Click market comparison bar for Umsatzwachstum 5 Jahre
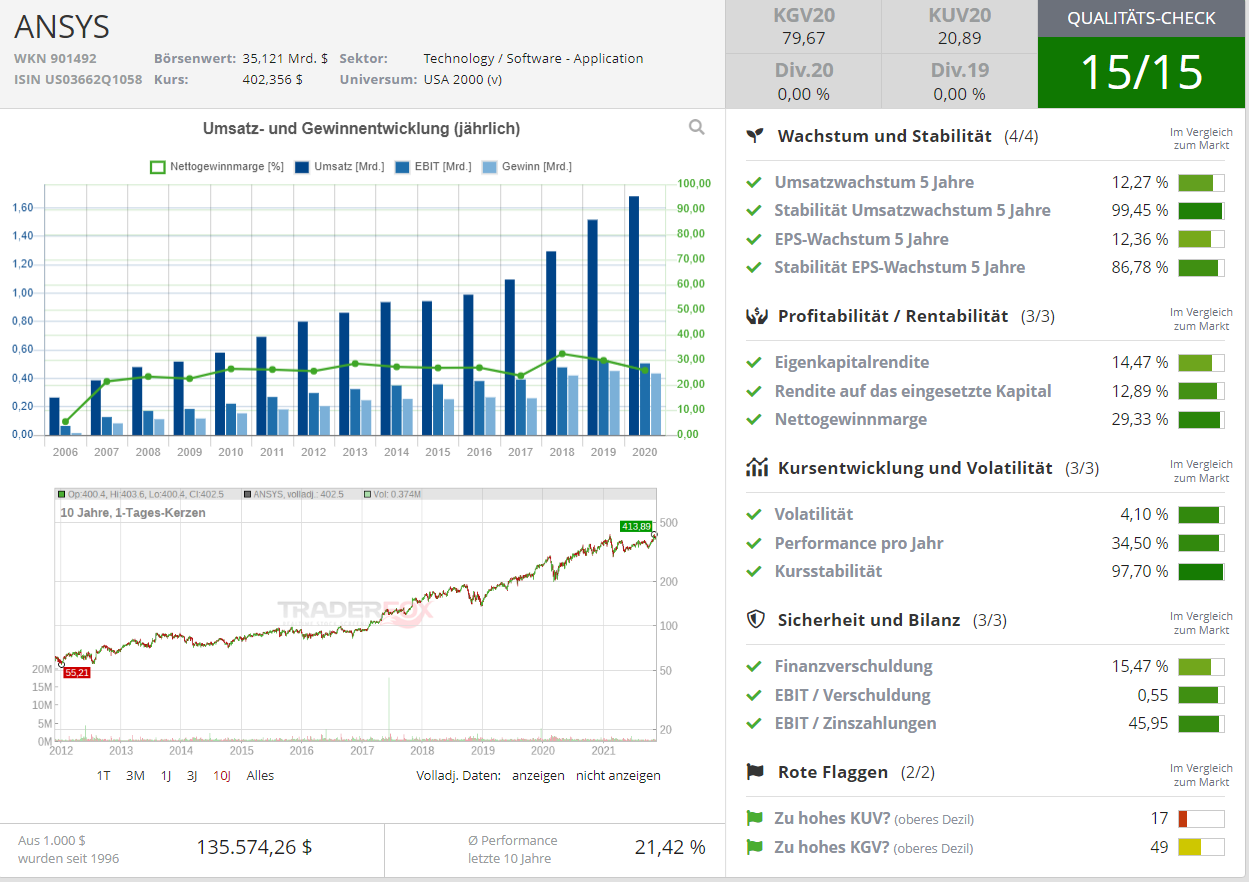The width and height of the screenshot is (1249, 882). [1201, 182]
